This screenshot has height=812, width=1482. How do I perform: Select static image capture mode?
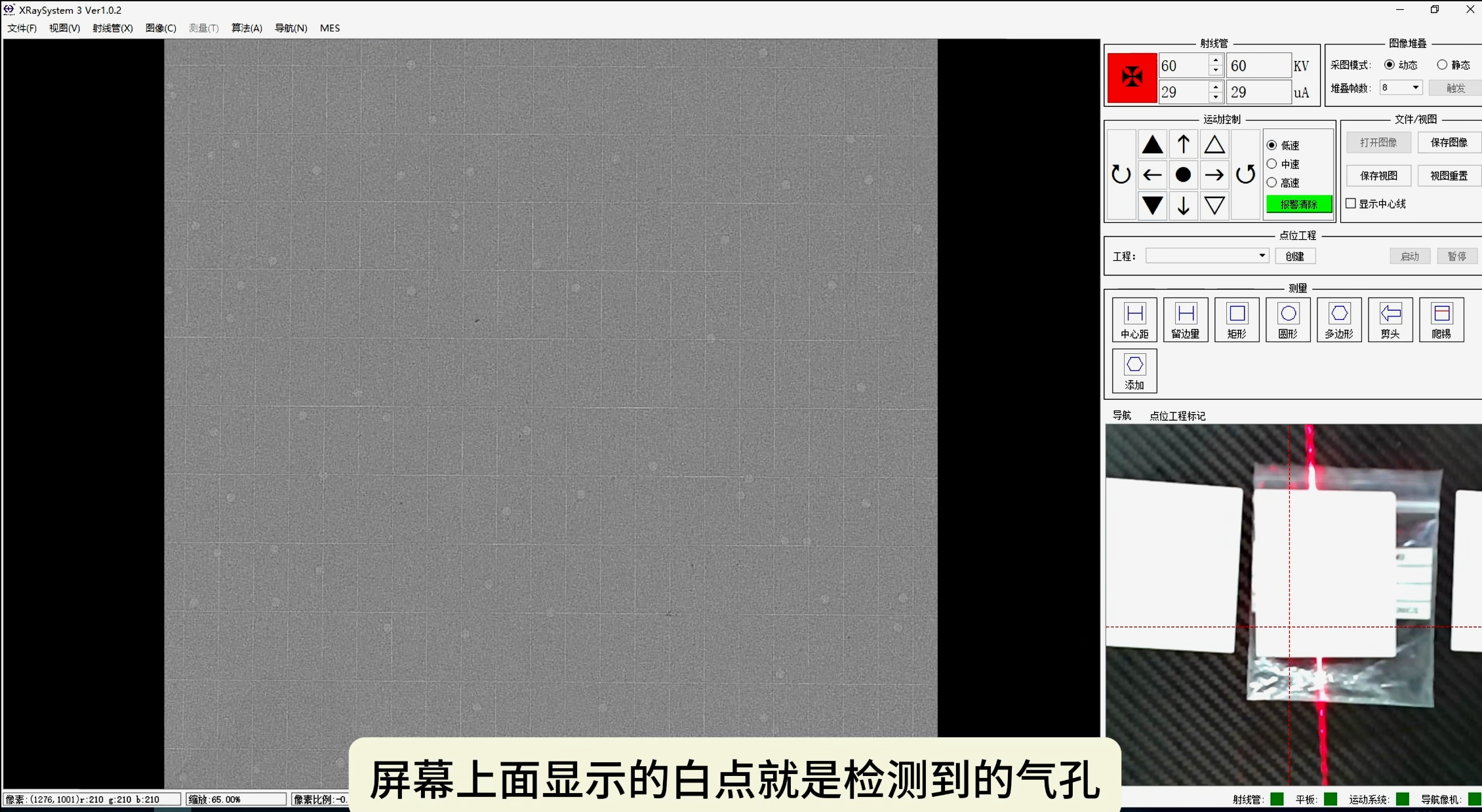(1442, 65)
